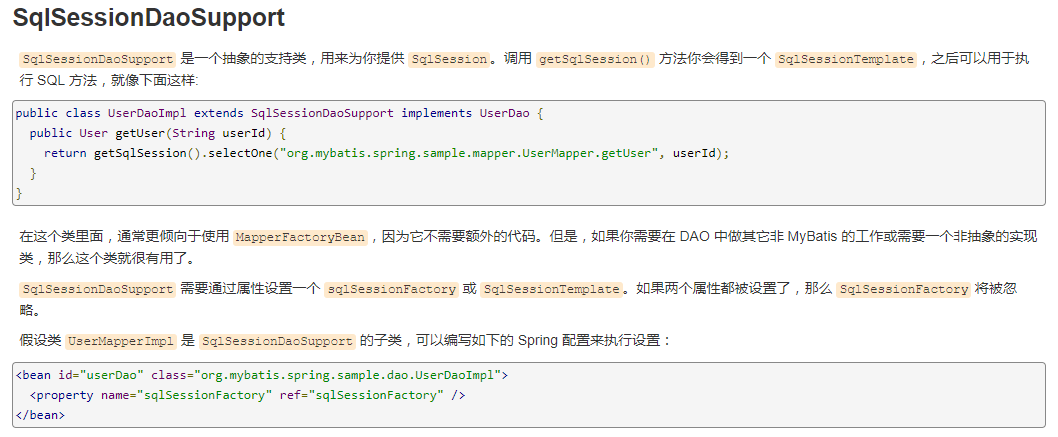The height and width of the screenshot is (437, 1058).
Task: Click the bean id="userDao" XML line
Action: pos(262,375)
